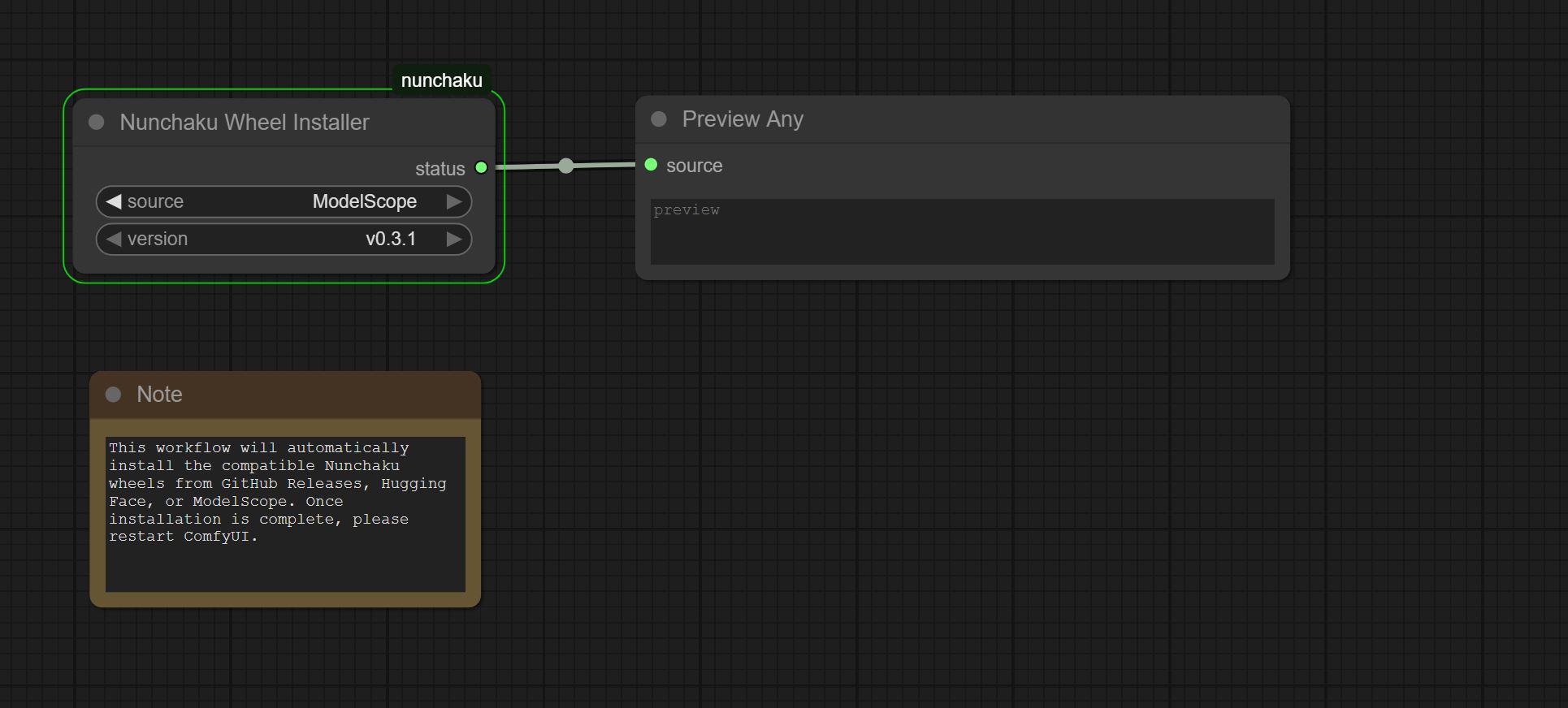Decrease version with left arrow
The width and height of the screenshot is (1568, 708).
[x=114, y=239]
